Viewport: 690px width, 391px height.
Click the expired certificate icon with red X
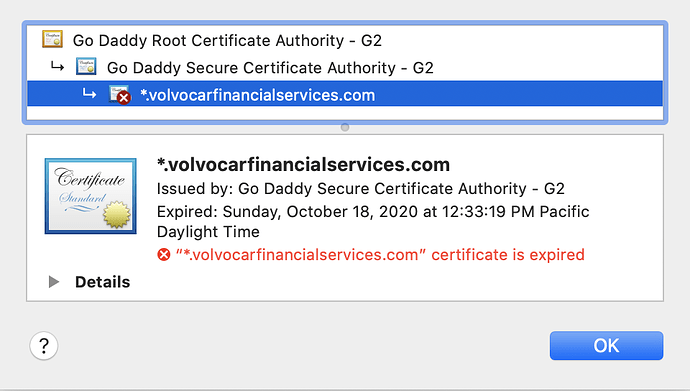coord(120,95)
